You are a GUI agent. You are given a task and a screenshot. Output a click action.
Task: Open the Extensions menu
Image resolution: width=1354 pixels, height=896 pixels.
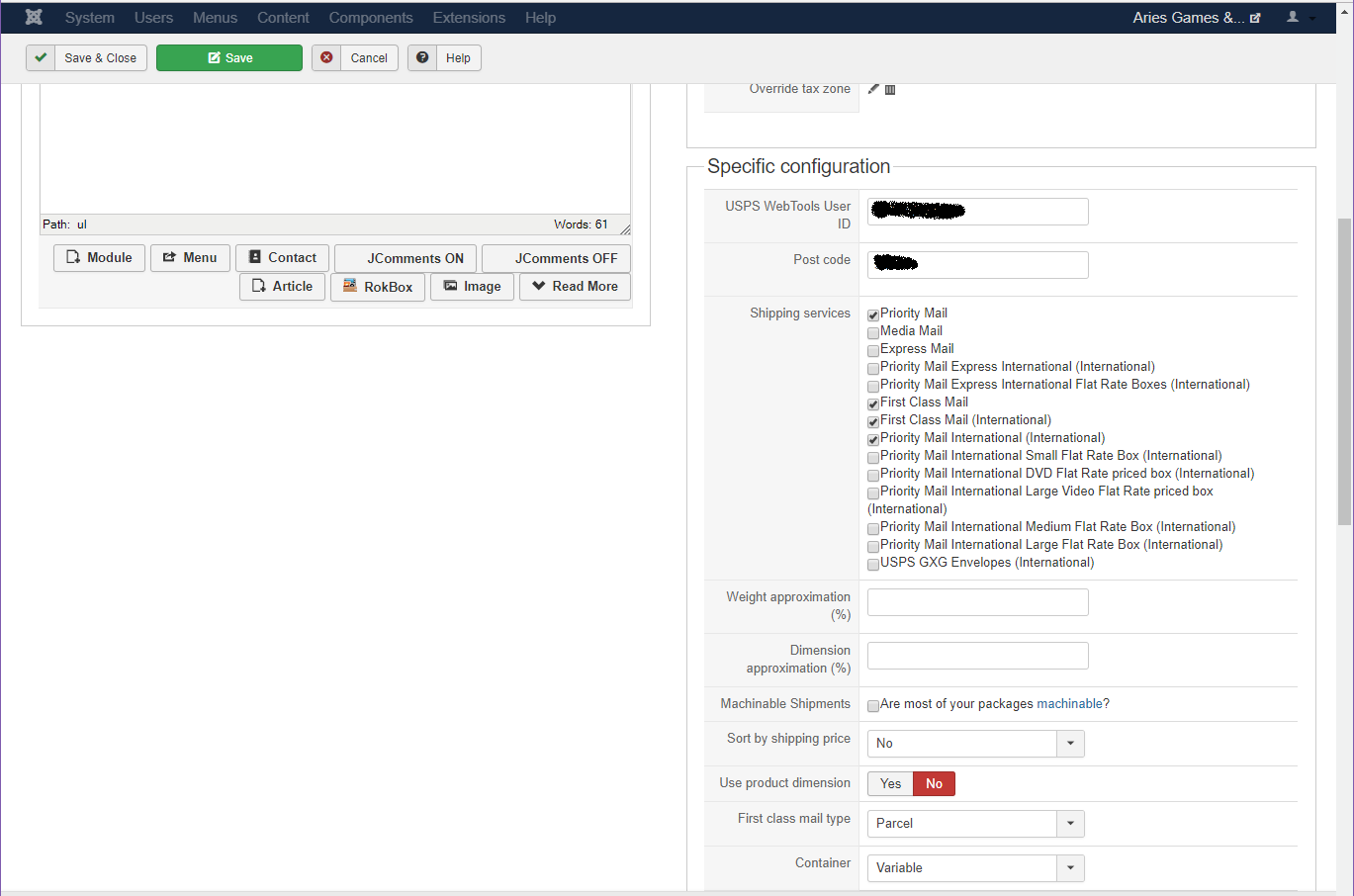click(469, 18)
